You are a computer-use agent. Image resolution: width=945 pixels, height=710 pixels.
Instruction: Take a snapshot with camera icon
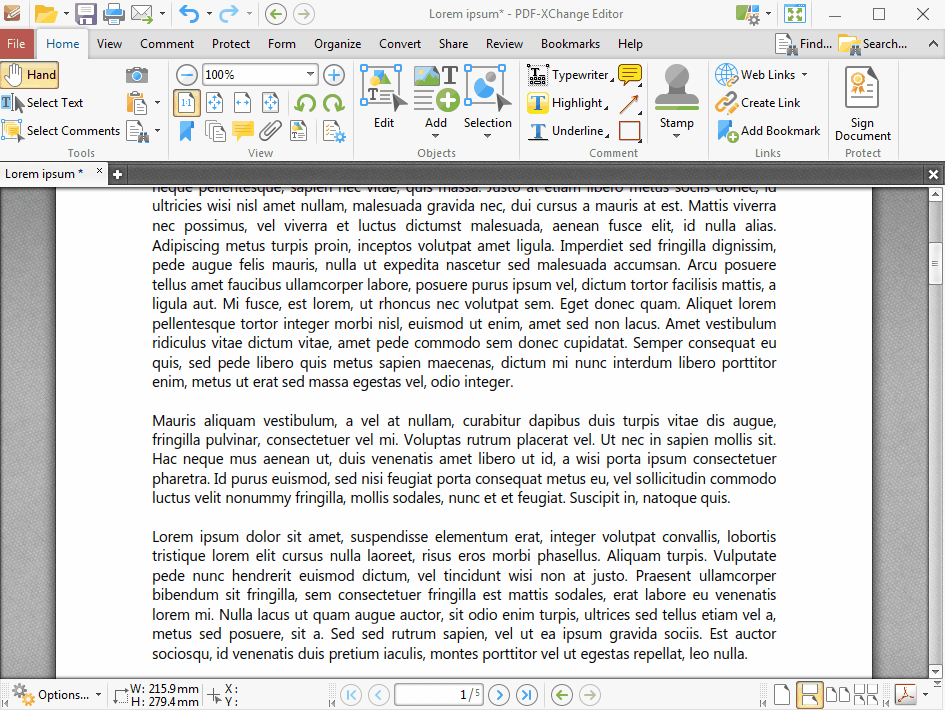[x=137, y=75]
